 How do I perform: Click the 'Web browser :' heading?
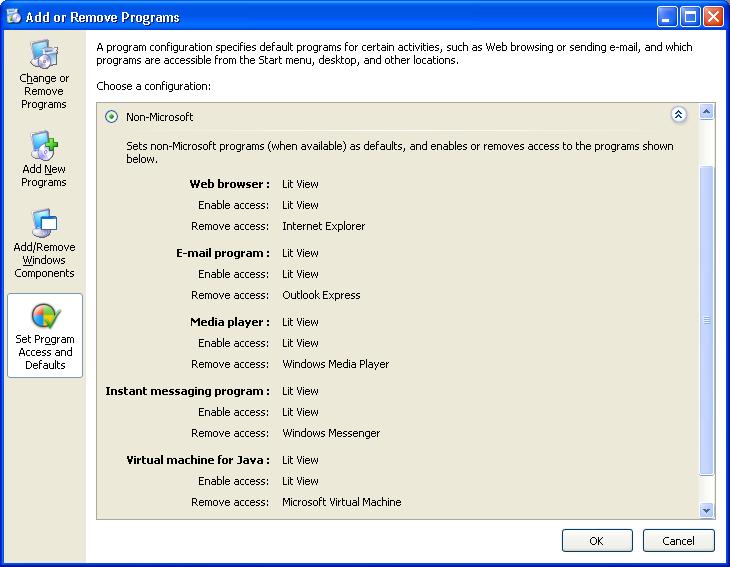click(230, 184)
